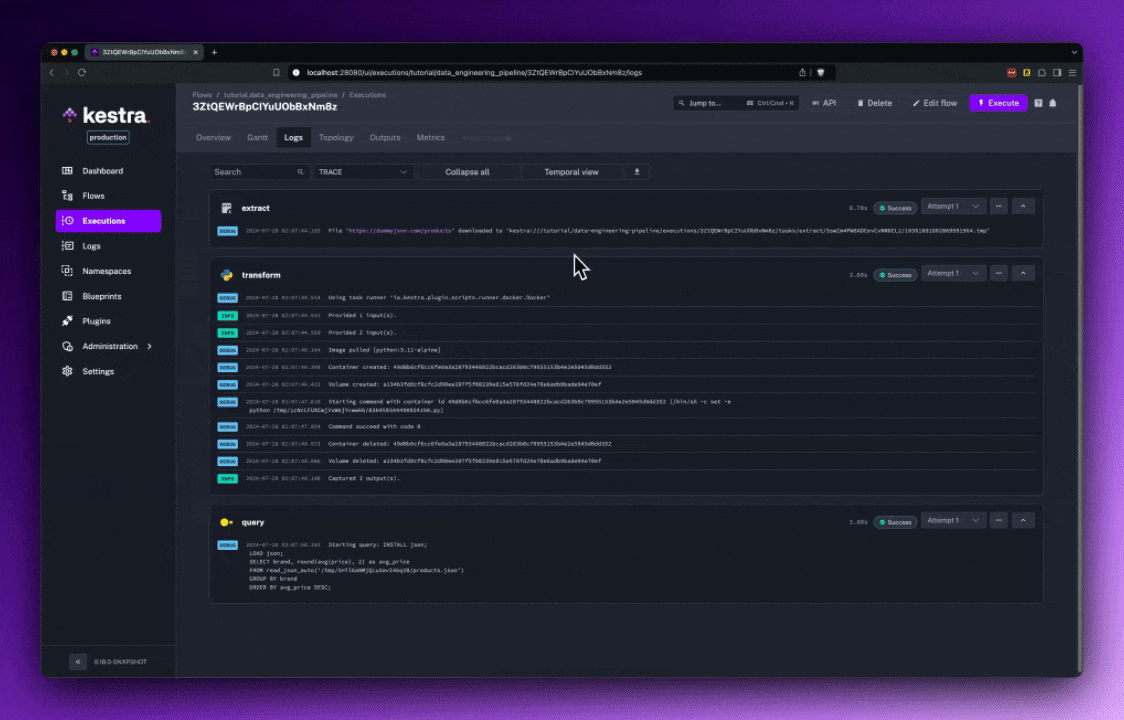
Task: Click the Flows icon in sidebar
Action: (x=68, y=196)
